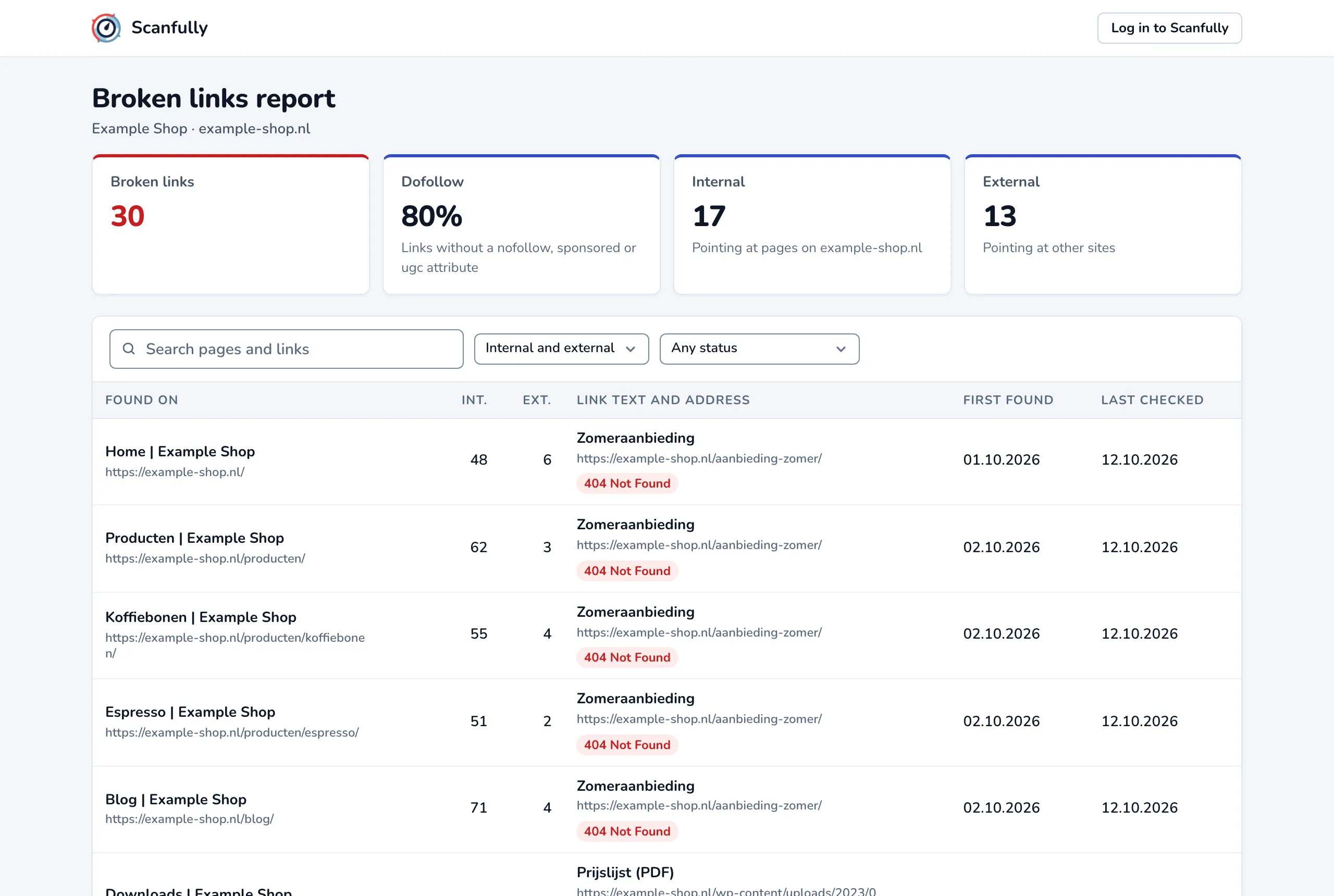Open the Producten | Example Shop title
The height and width of the screenshot is (896, 1334).
[x=194, y=538]
